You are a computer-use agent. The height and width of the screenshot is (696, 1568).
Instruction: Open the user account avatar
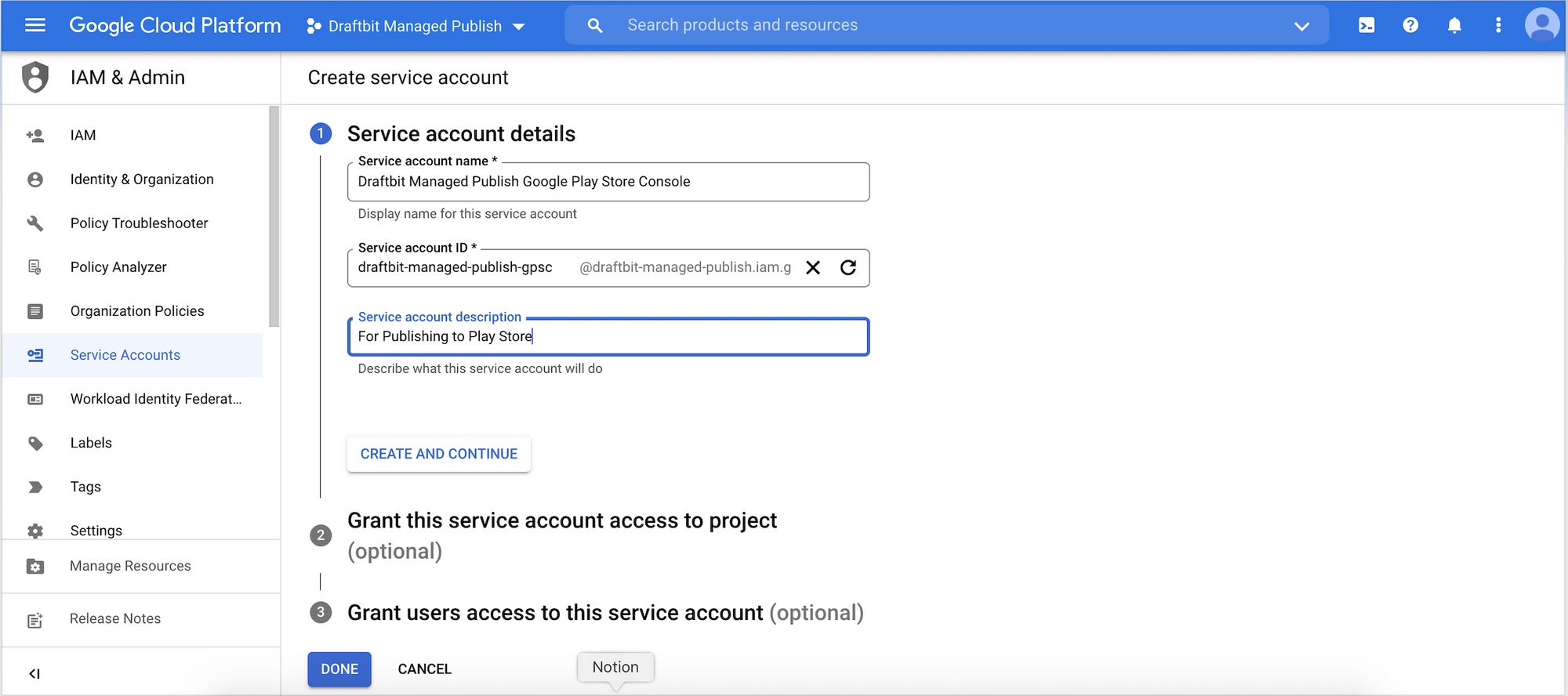pos(1541,25)
